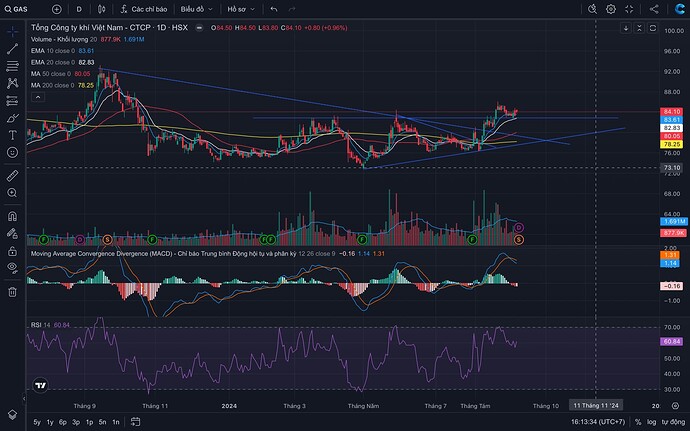Toggle tự động auto scale
The height and width of the screenshot is (431, 690).
click(673, 422)
